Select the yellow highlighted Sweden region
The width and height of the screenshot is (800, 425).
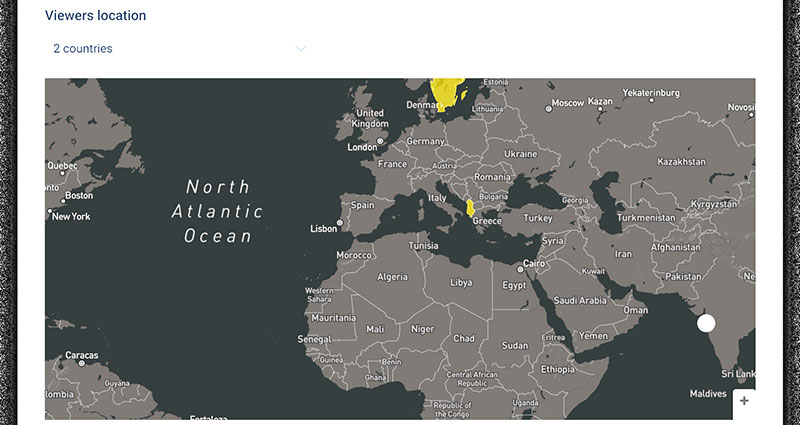point(450,92)
